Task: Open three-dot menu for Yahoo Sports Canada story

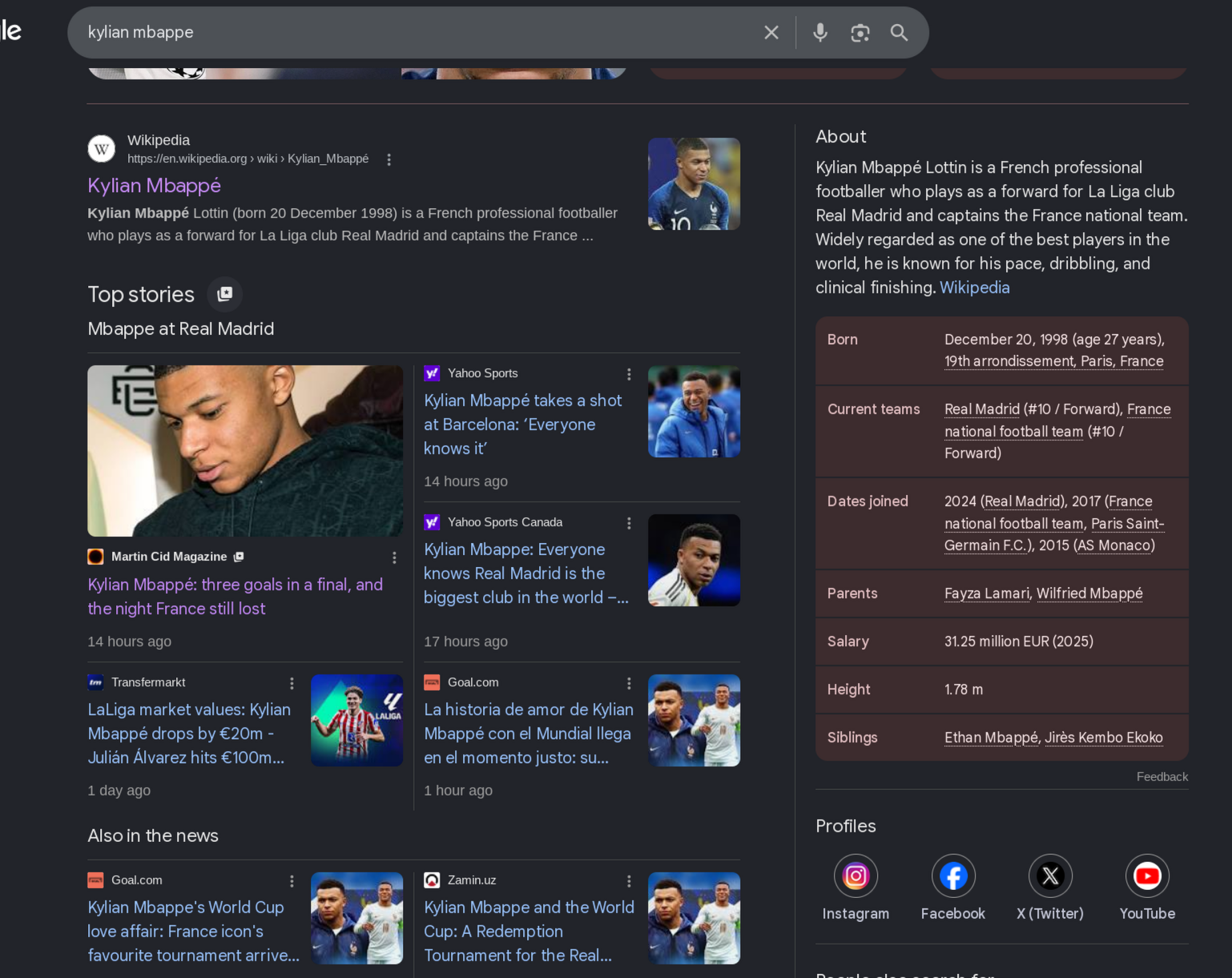Action: (x=629, y=523)
